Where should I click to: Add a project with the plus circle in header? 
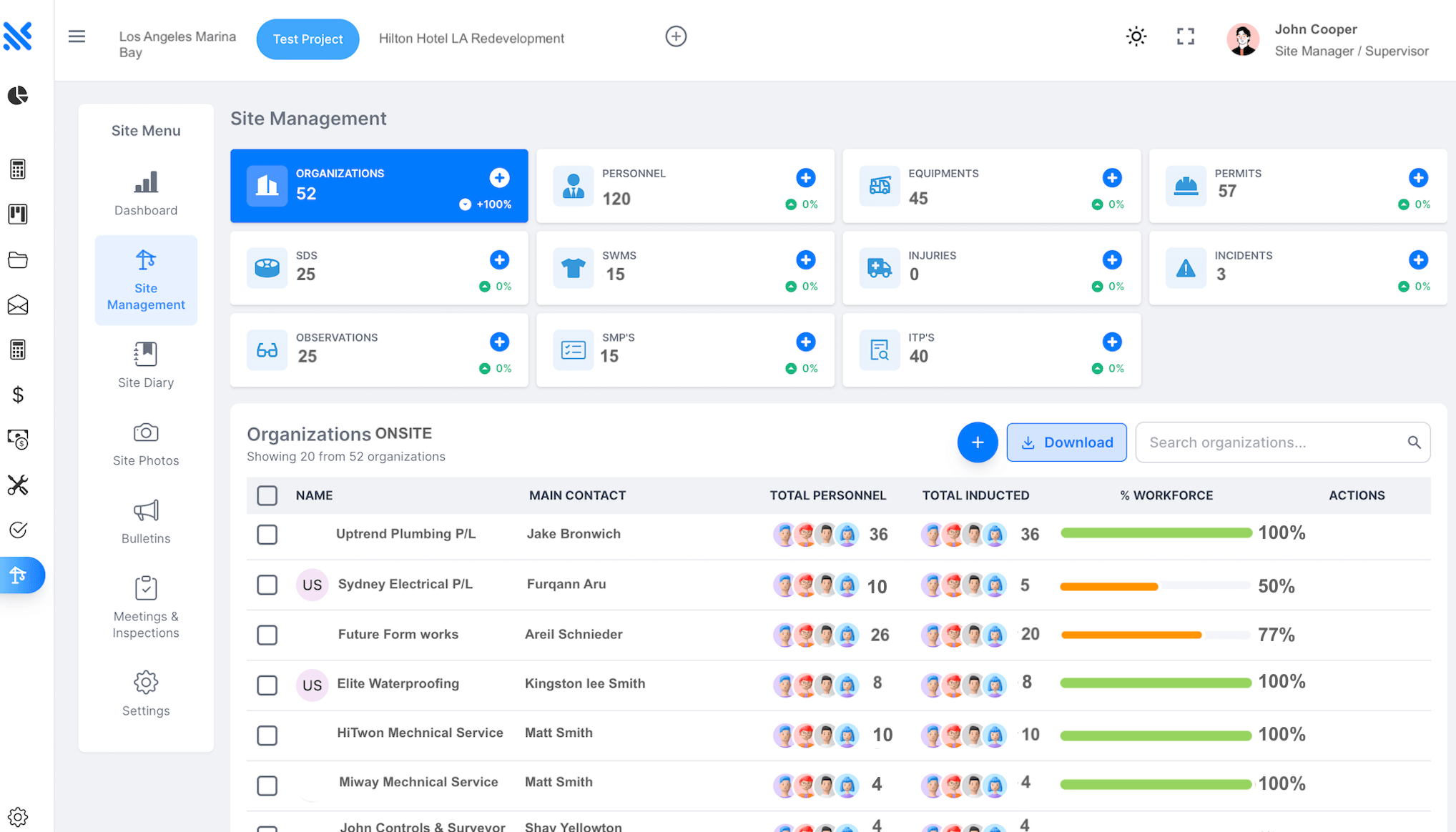coord(676,36)
